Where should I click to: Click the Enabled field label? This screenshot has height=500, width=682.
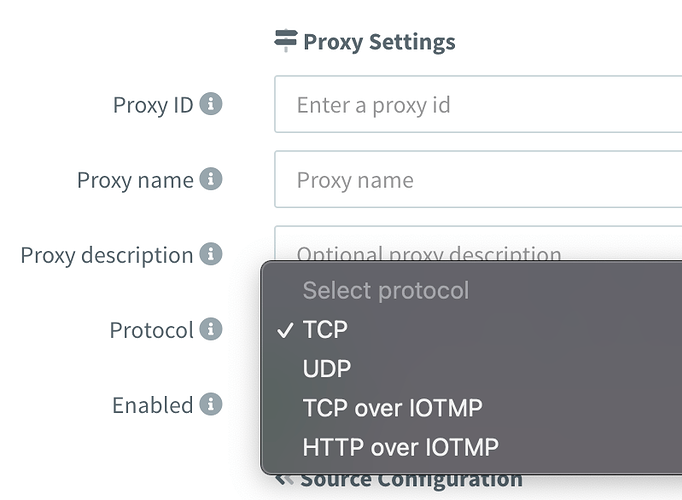[x=152, y=405]
